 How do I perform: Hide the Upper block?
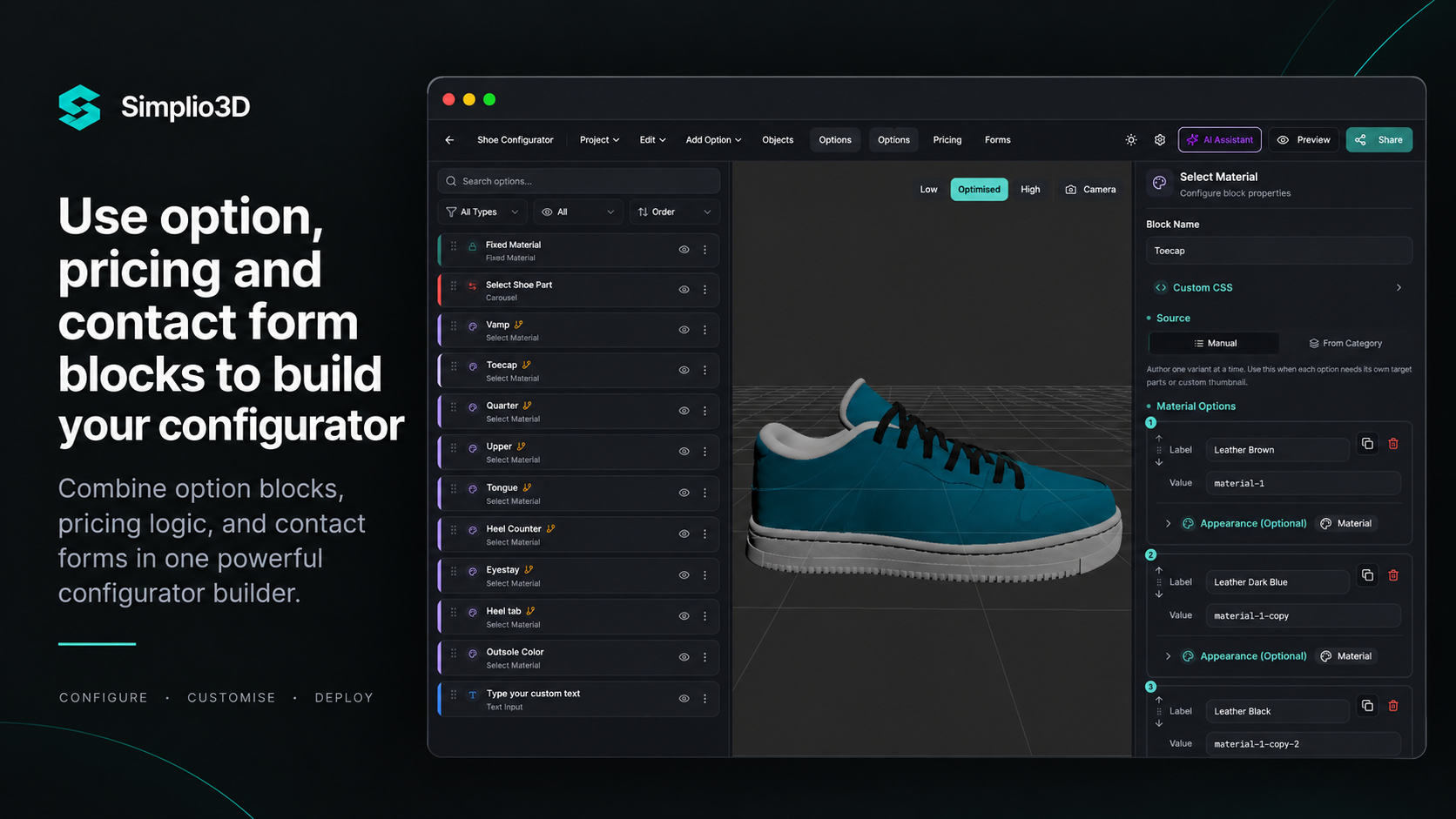click(x=684, y=452)
